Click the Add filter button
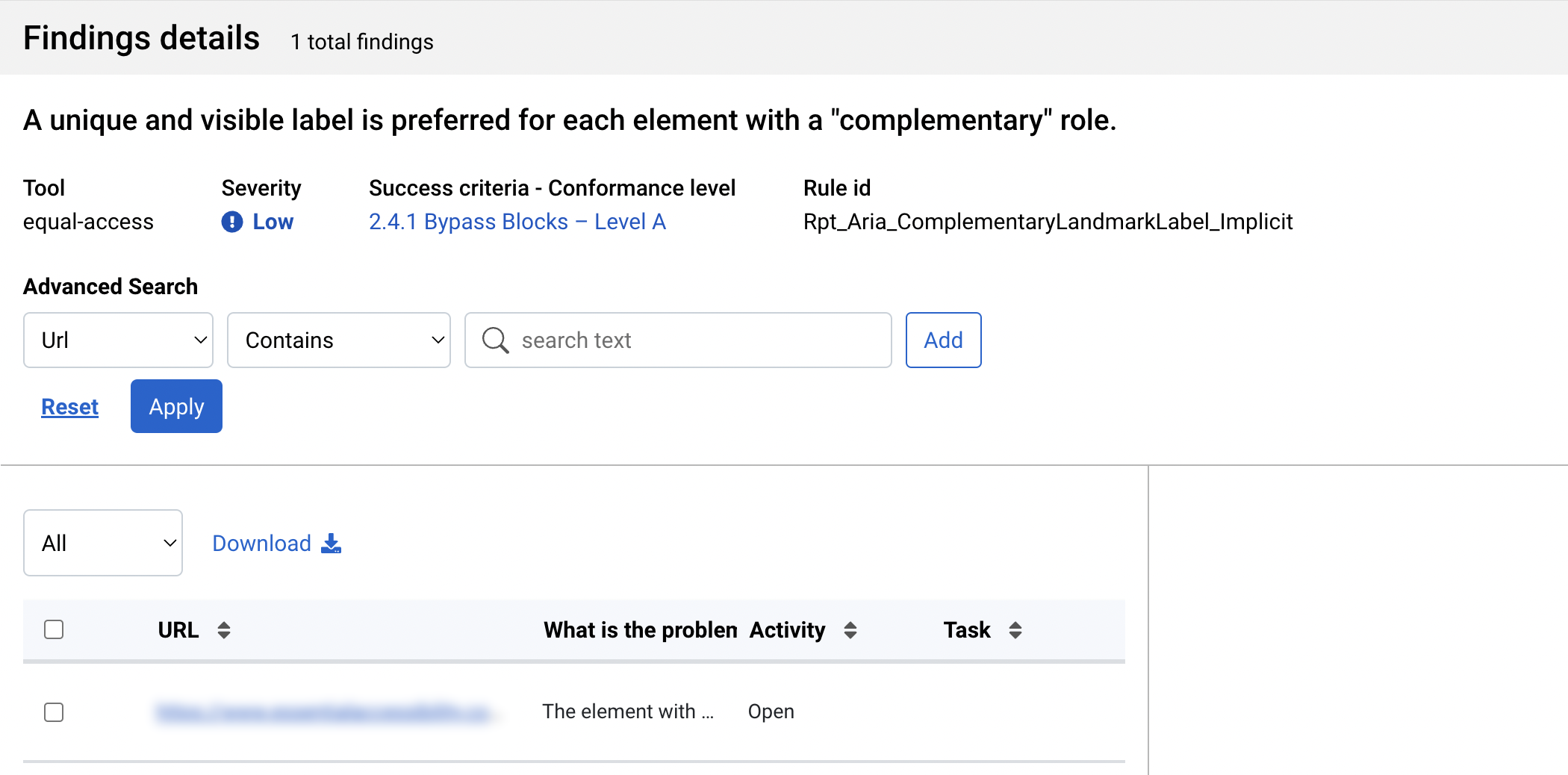The image size is (1568, 775). coord(944,340)
